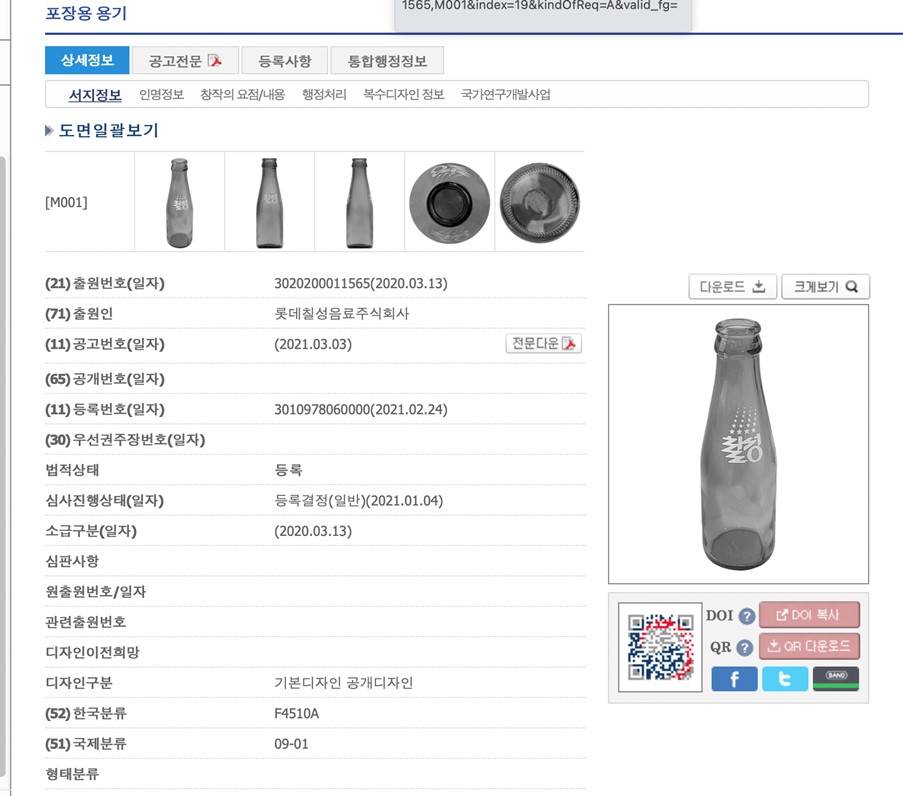Click the download arrow icon on 다운로드
The width and height of the screenshot is (903, 796).
pyautogui.click(x=759, y=286)
